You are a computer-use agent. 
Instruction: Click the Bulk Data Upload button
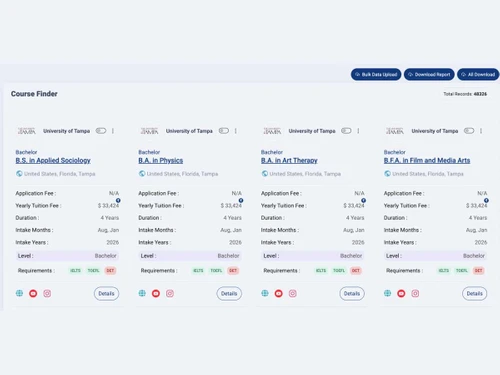pos(376,74)
